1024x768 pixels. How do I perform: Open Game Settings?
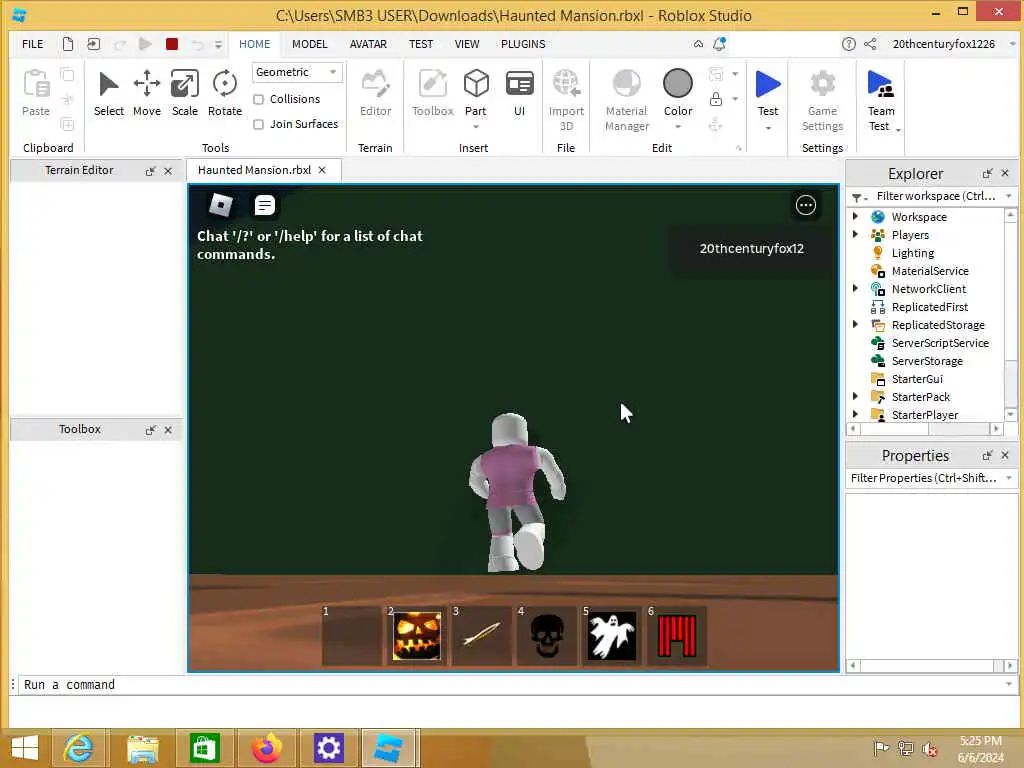(x=822, y=99)
